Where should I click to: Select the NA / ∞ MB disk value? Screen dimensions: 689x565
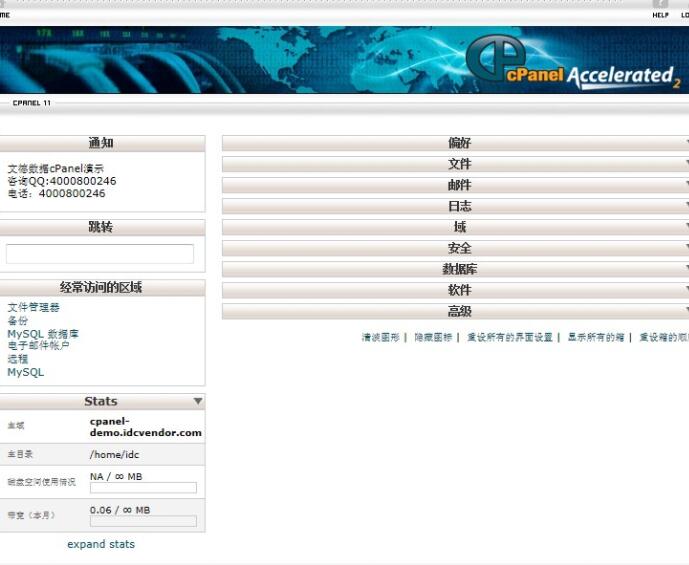point(116,477)
